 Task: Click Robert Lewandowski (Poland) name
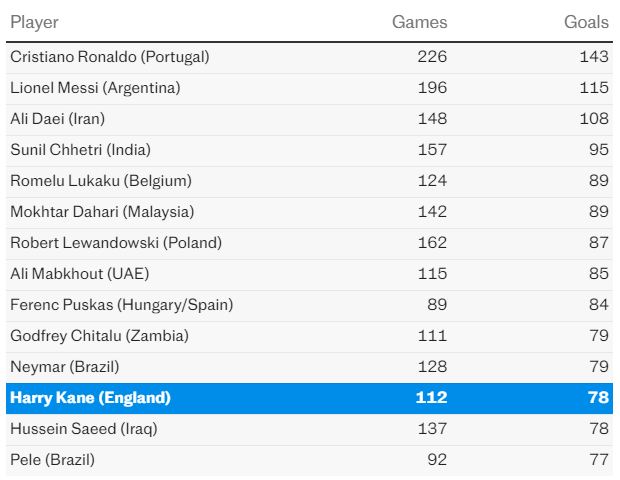116,243
